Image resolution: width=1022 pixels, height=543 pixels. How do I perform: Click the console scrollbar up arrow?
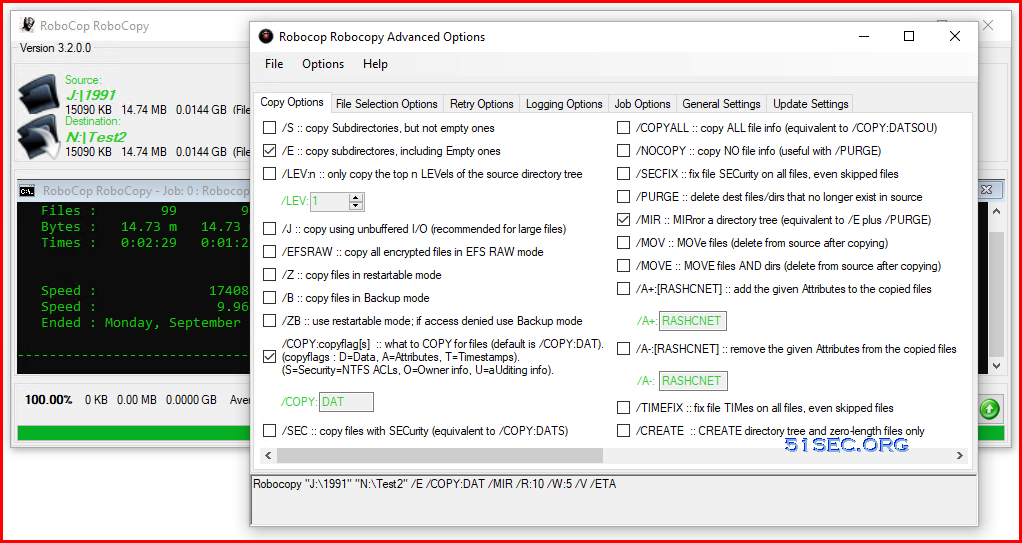click(995, 211)
